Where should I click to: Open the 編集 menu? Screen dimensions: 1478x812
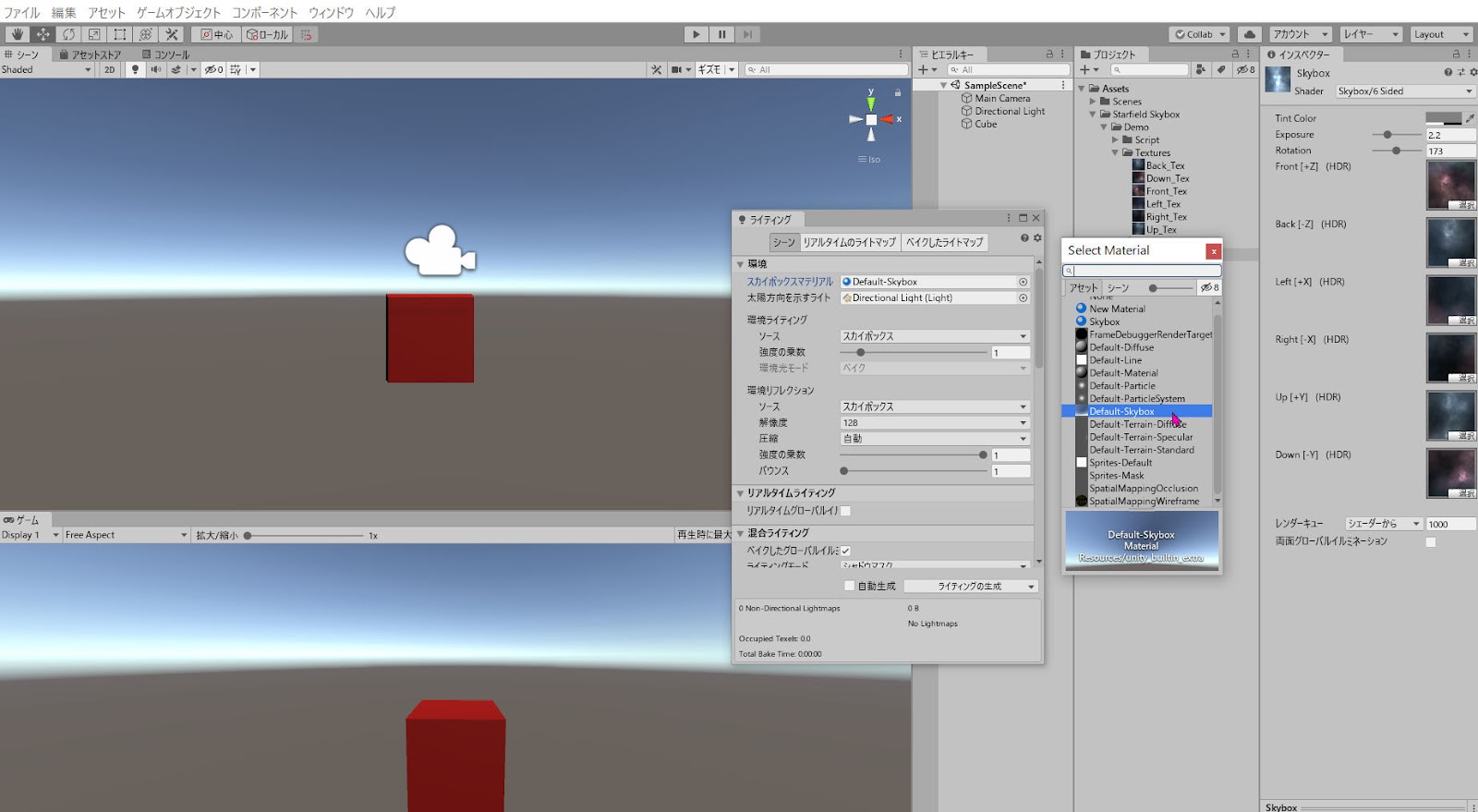pyautogui.click(x=64, y=12)
